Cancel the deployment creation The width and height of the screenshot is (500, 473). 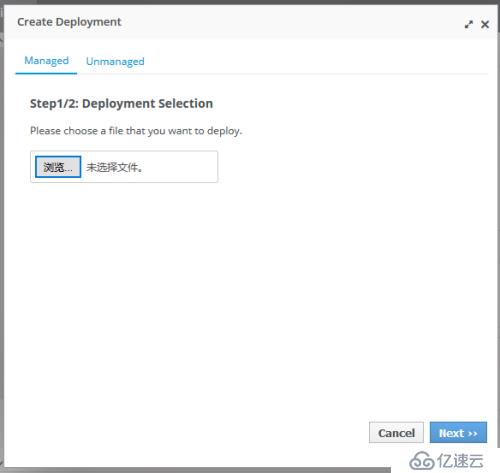pyautogui.click(x=396, y=433)
